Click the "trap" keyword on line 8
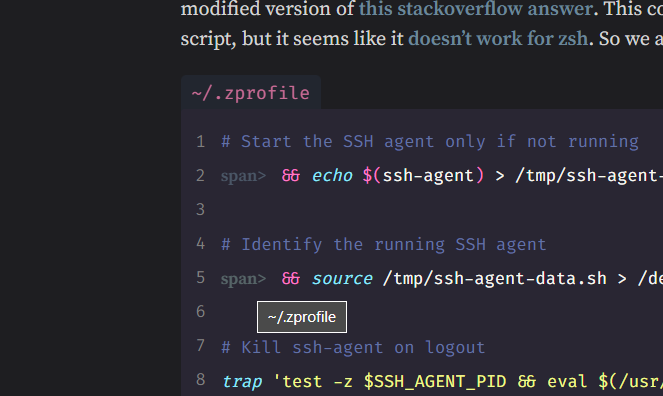This screenshot has width=663, height=396. tap(242, 382)
